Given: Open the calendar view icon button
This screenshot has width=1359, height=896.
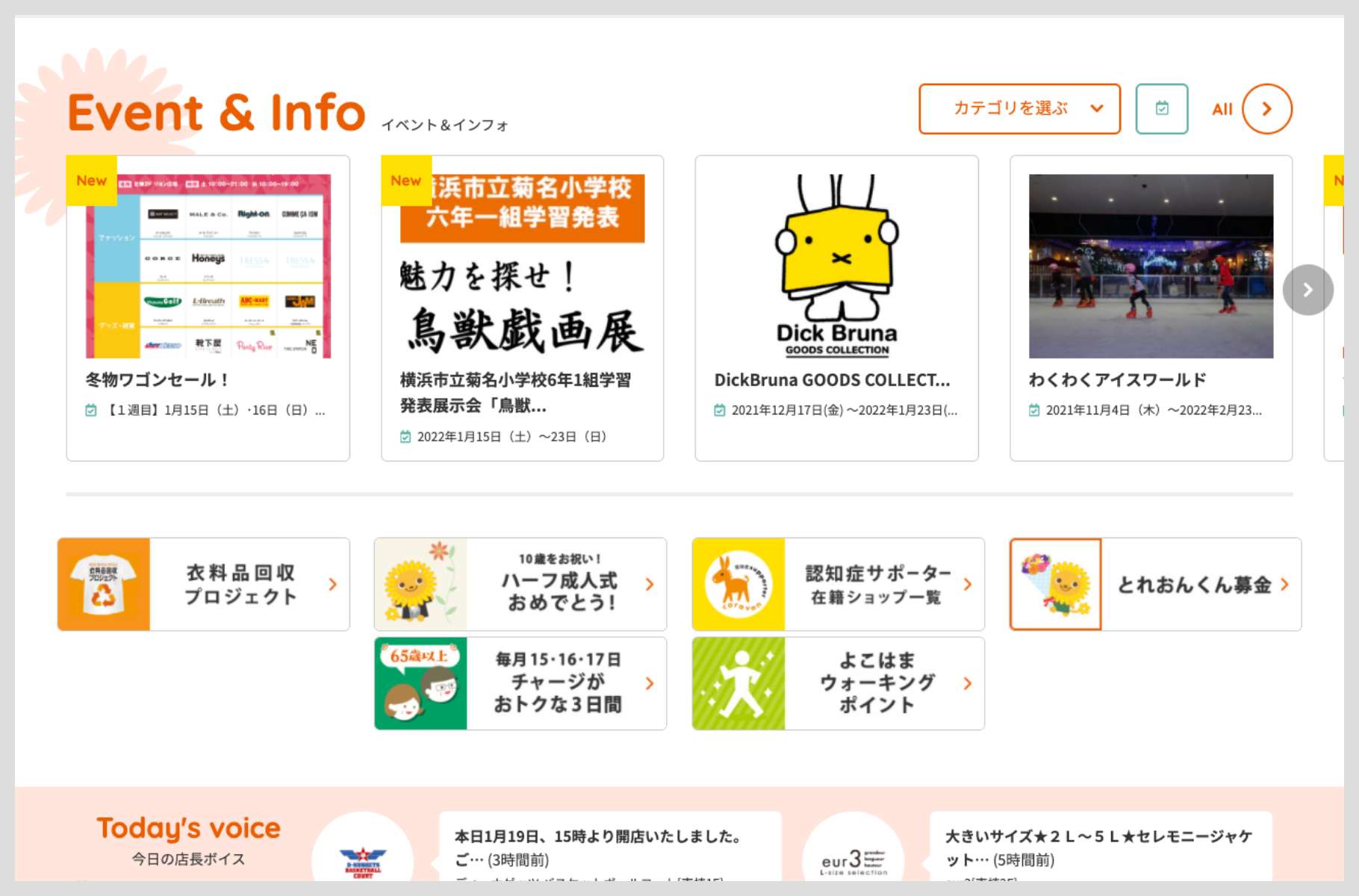Looking at the screenshot, I should pos(1161,109).
